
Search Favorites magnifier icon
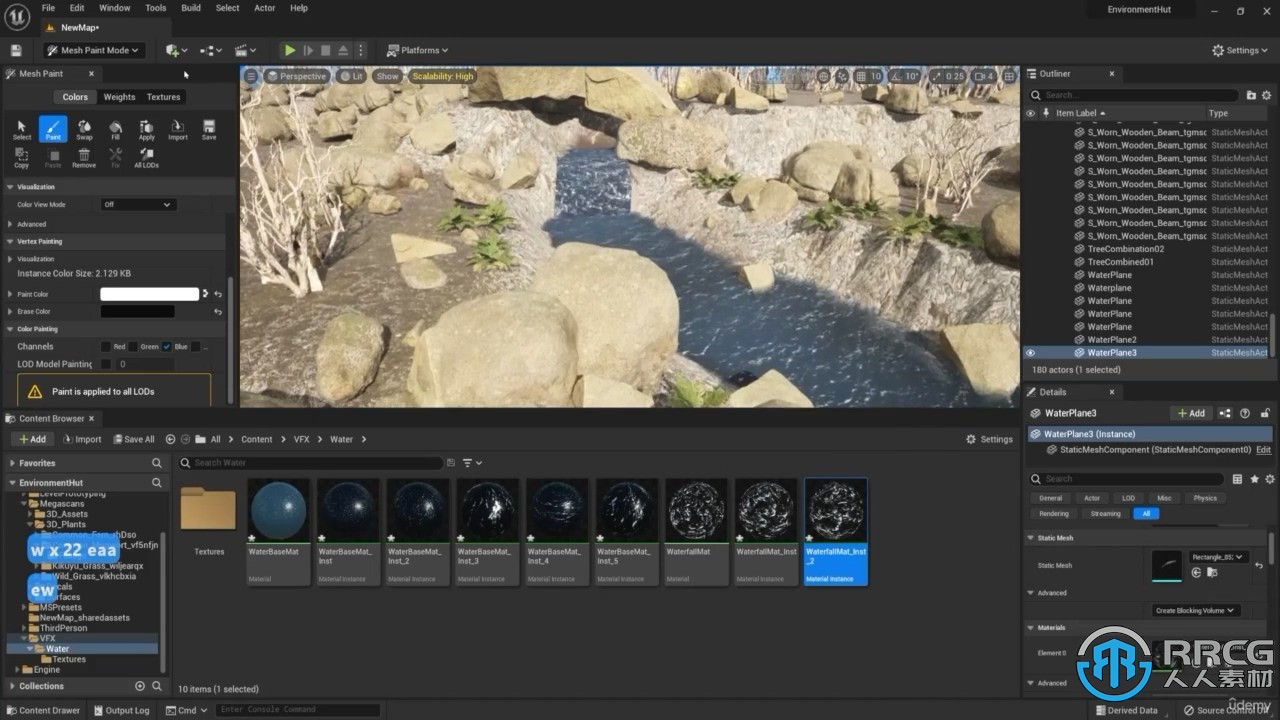156,463
